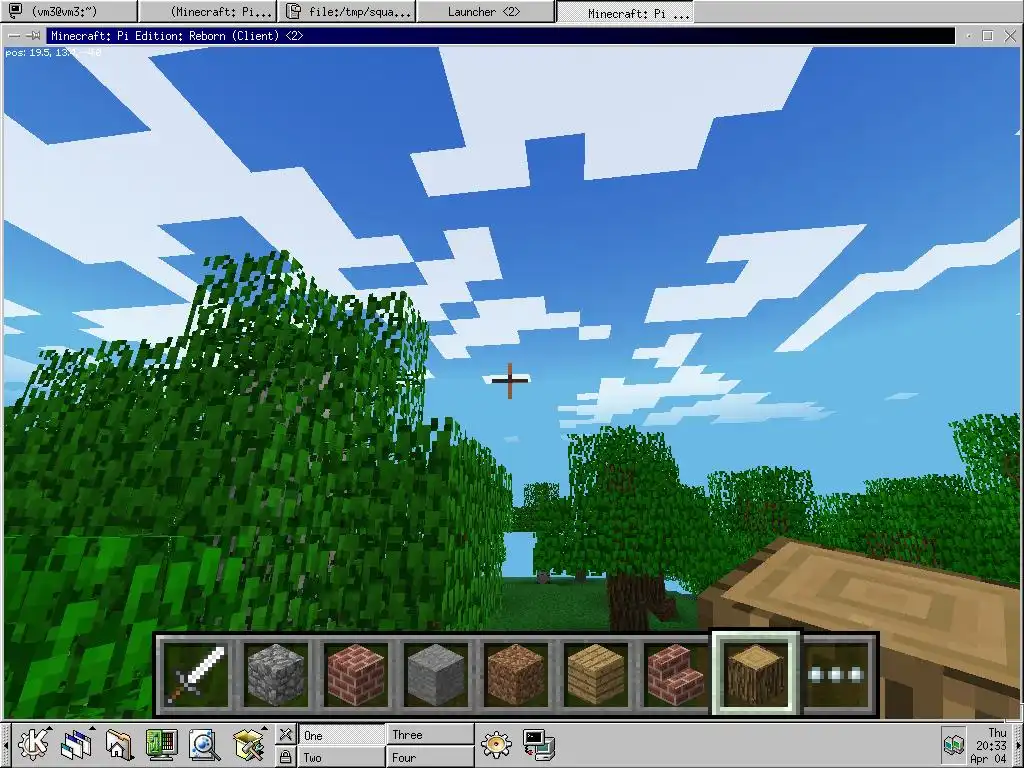Open the home folder panel icon
This screenshot has width=1024, height=768.
[x=119, y=744]
